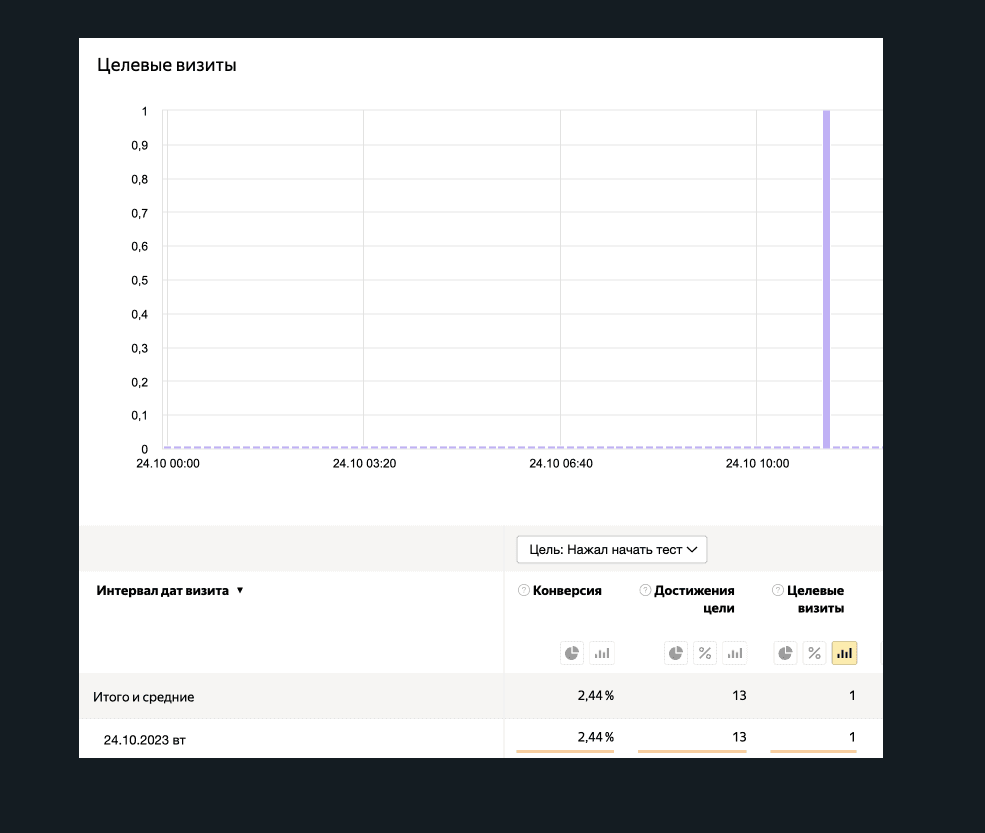The image size is (985, 833).
Task: Click the Достижения цели column header
Action: pyautogui.click(x=694, y=599)
